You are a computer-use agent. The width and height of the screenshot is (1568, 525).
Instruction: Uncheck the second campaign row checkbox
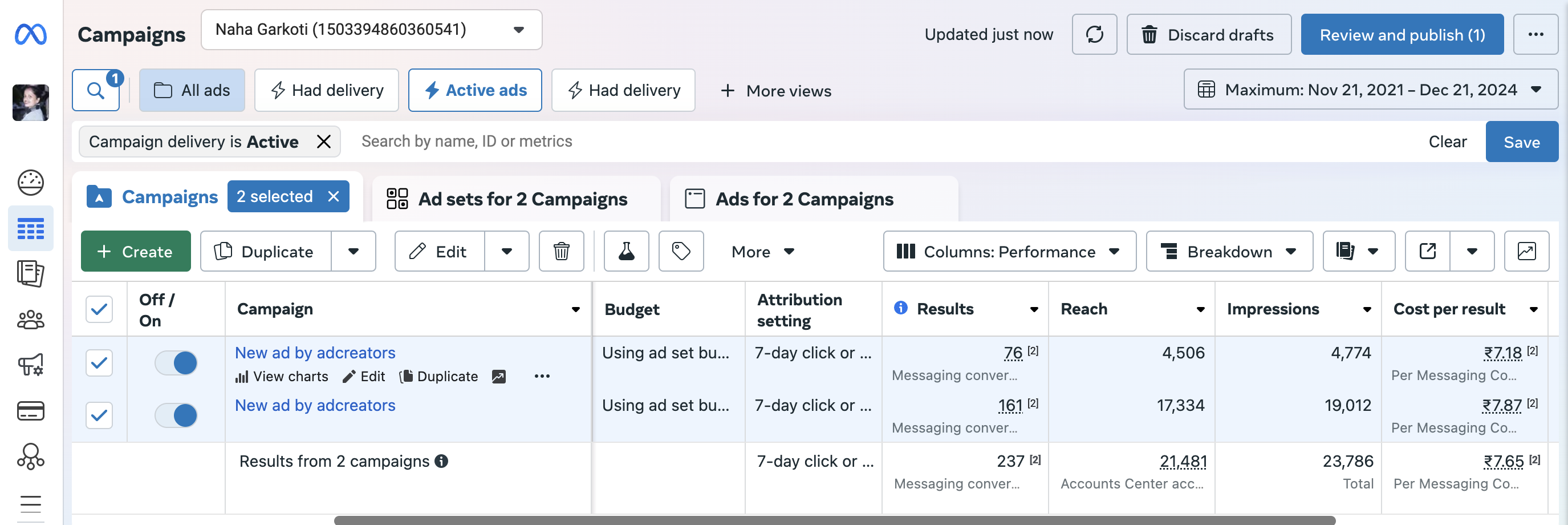point(99,415)
